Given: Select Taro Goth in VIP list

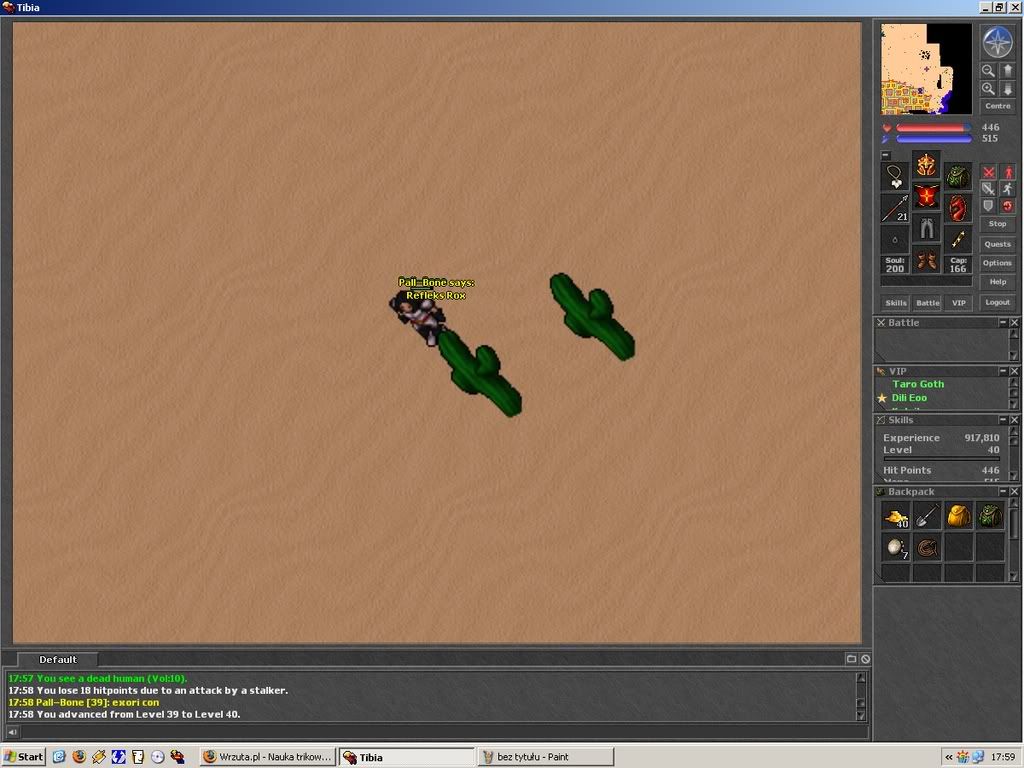Looking at the screenshot, I should pyautogui.click(x=918, y=385).
